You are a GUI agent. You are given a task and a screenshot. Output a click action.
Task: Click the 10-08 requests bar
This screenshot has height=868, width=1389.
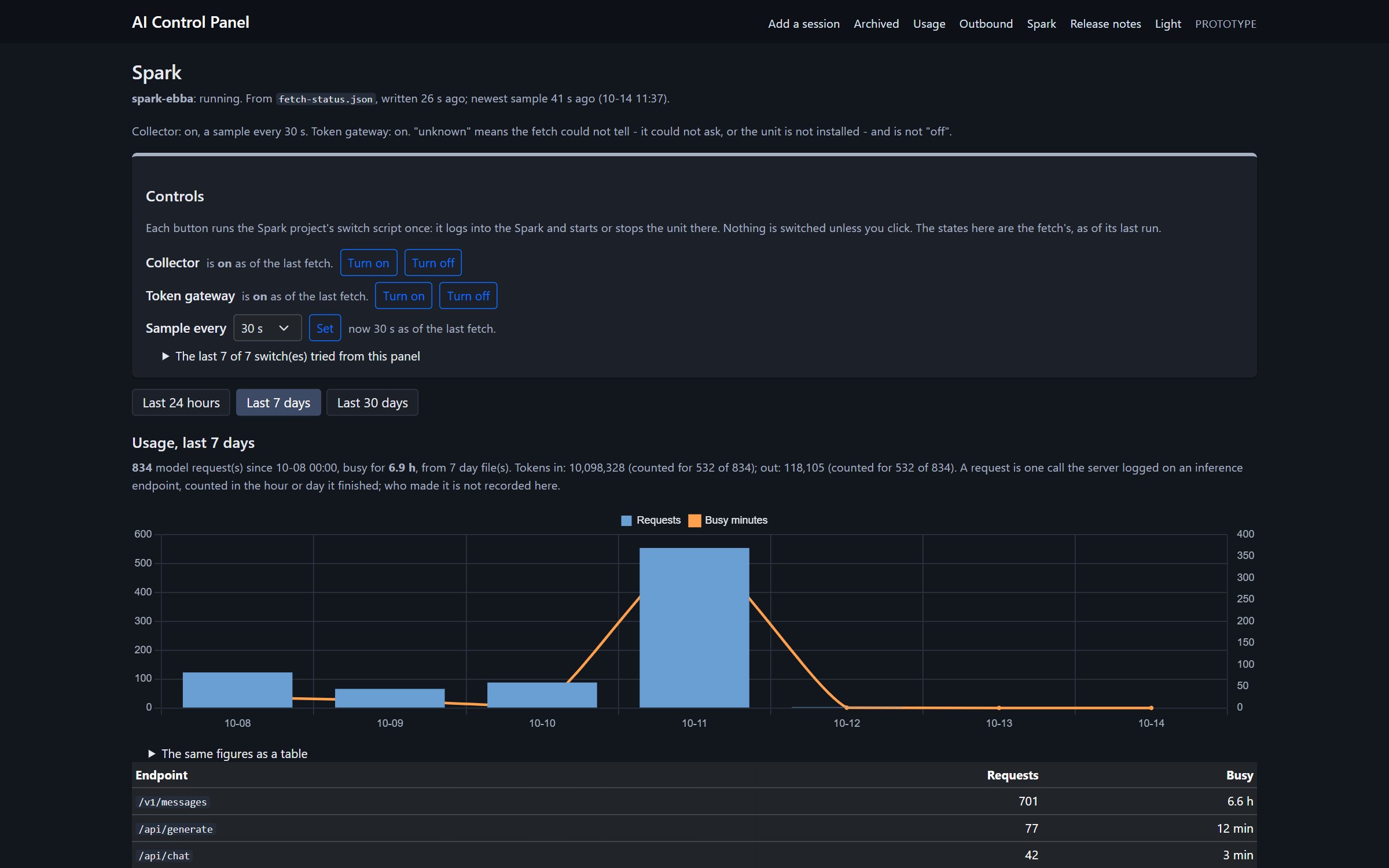pyautogui.click(x=237, y=690)
